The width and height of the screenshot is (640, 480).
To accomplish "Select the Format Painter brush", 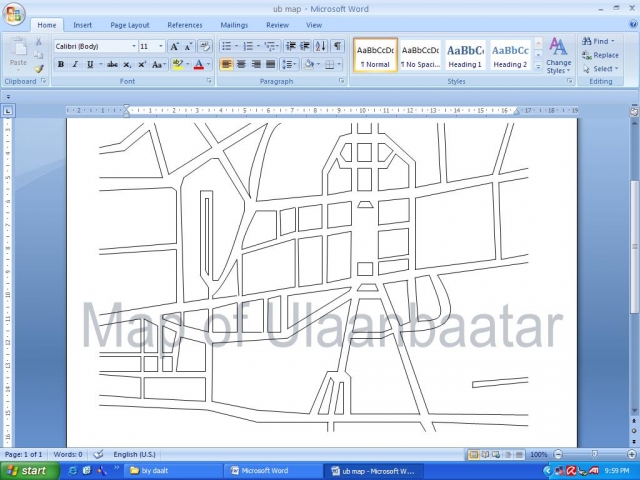I will pyautogui.click(x=38, y=69).
